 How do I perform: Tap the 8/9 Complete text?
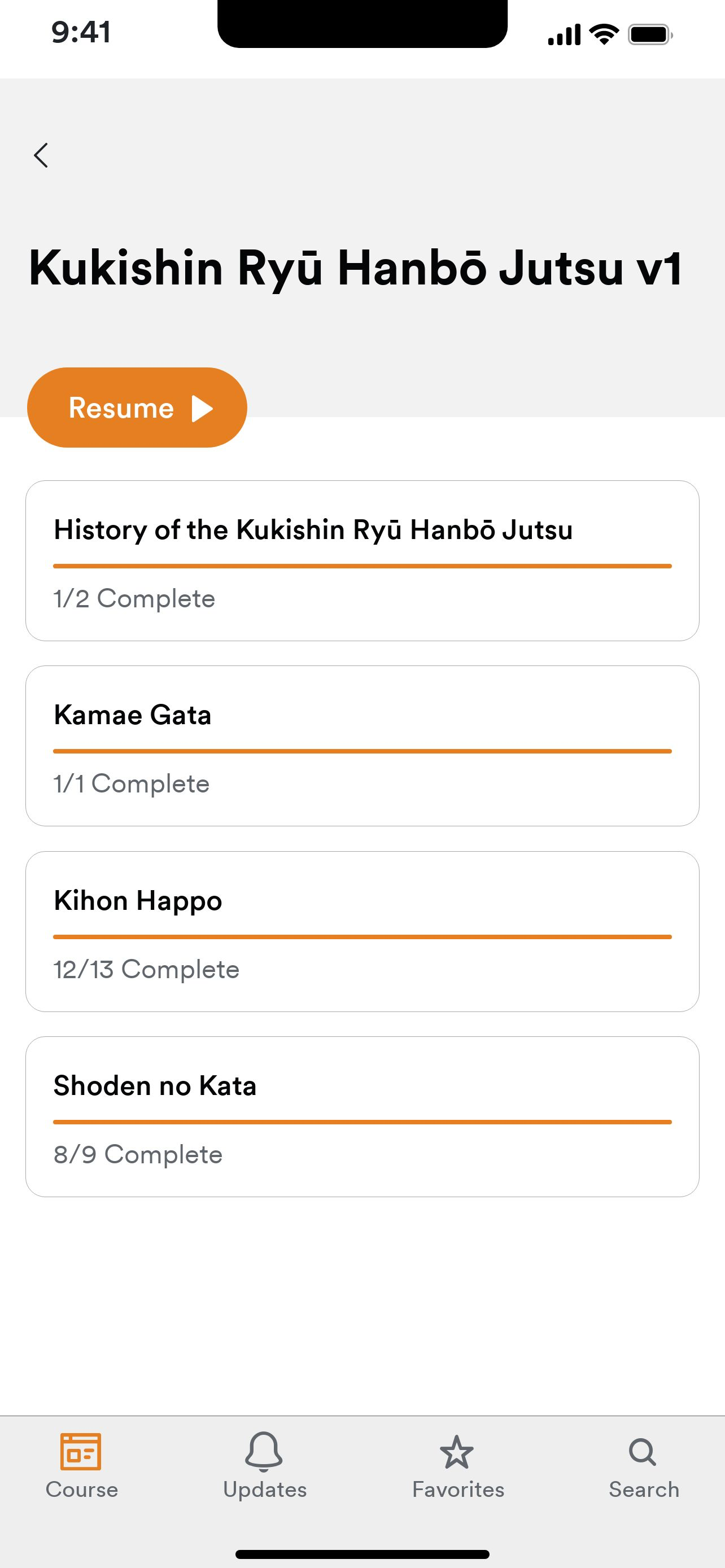pos(138,1154)
